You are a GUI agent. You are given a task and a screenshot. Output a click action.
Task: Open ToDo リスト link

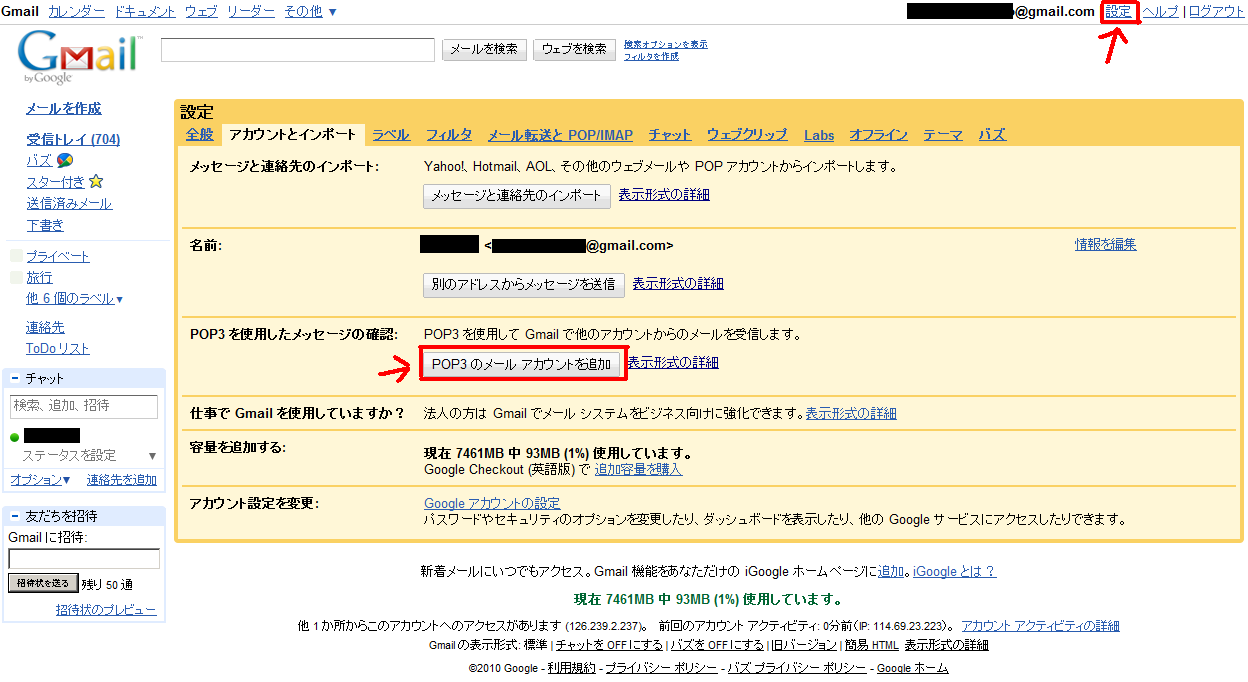tap(58, 349)
